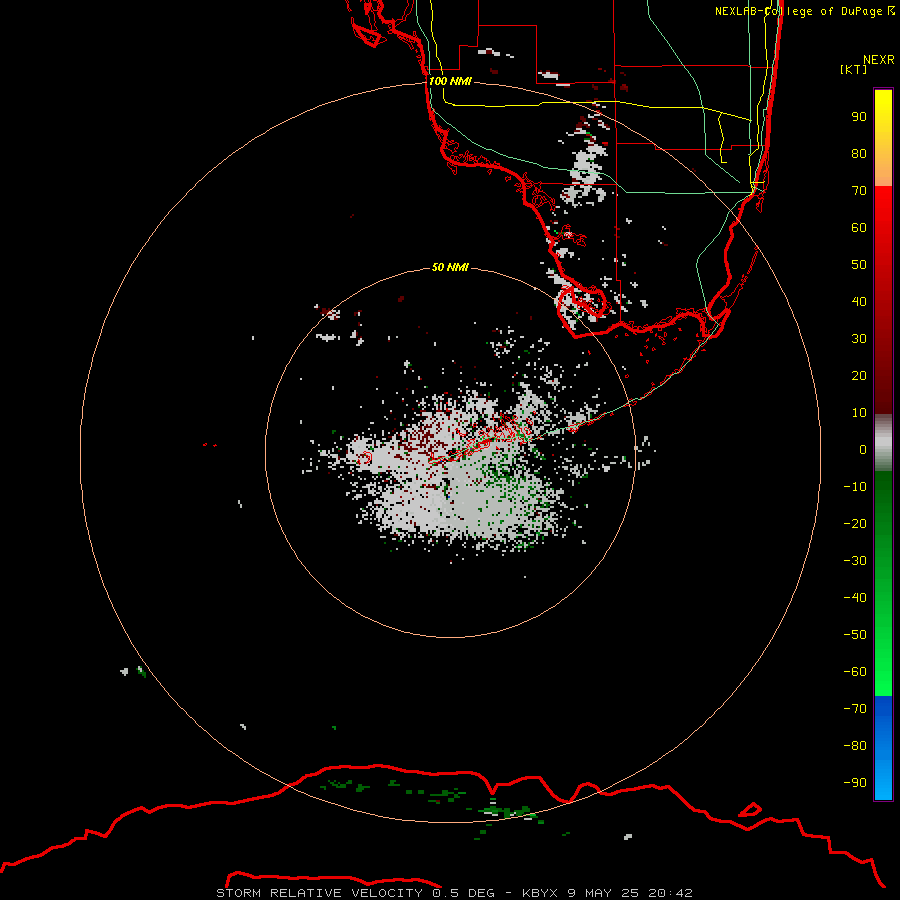Click the -80 value on velocity scale
The height and width of the screenshot is (900, 900).
[855, 746]
